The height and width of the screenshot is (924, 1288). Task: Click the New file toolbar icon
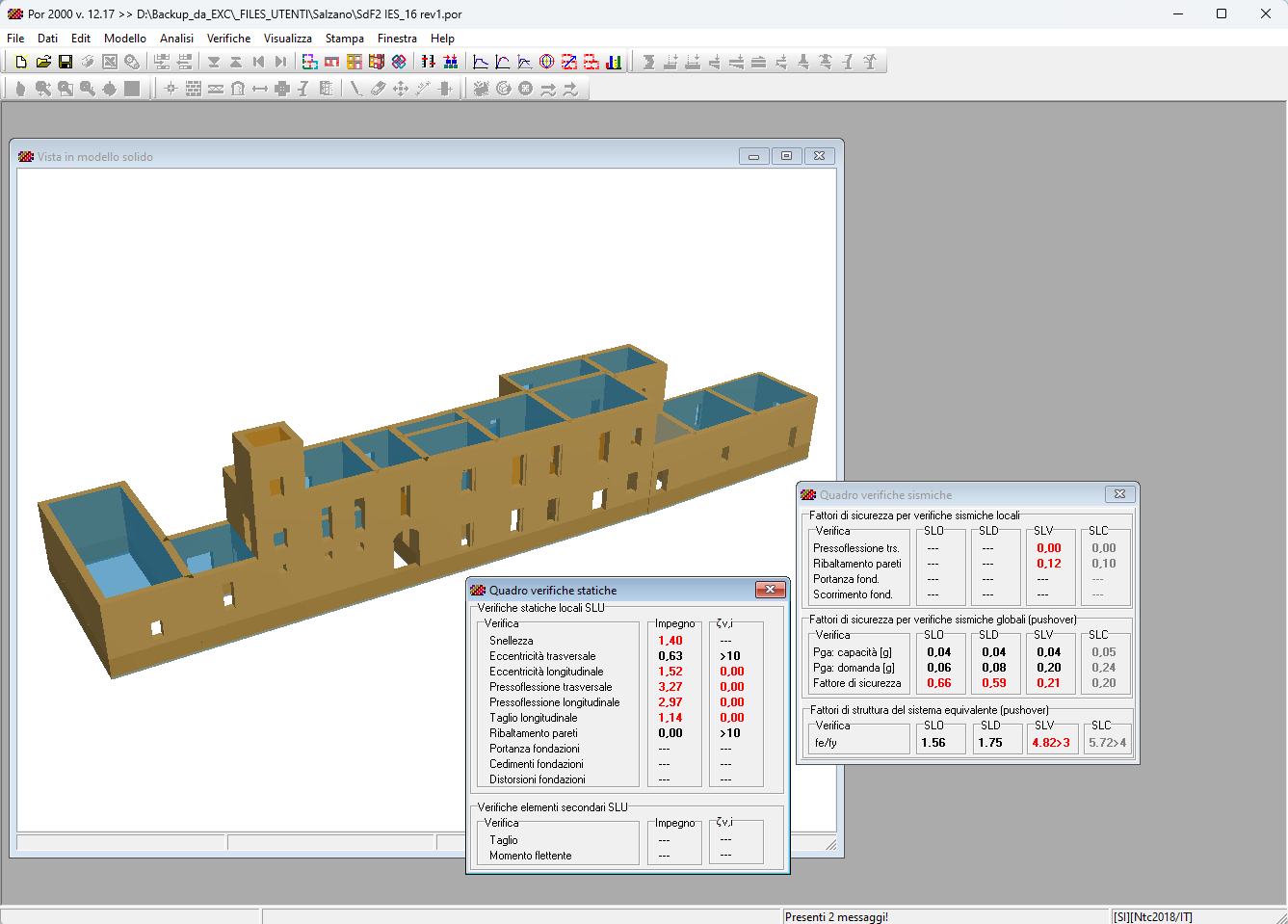[x=21, y=62]
